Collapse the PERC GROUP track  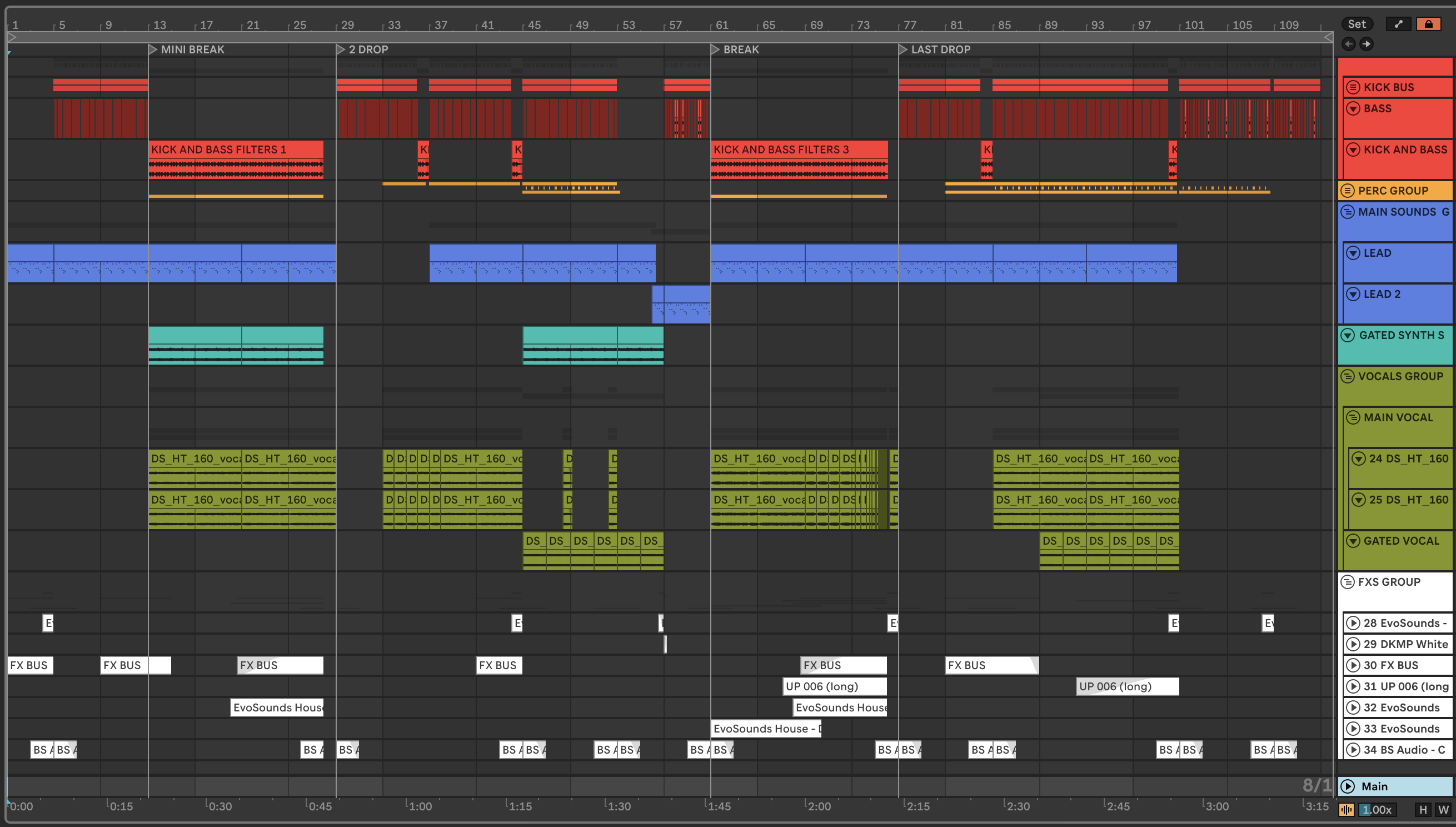[1348, 191]
